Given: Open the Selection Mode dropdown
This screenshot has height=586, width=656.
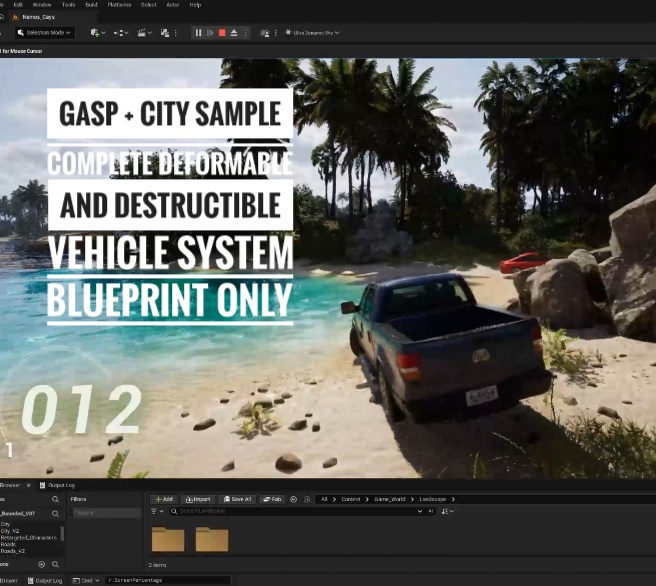Looking at the screenshot, I should pyautogui.click(x=45, y=33).
